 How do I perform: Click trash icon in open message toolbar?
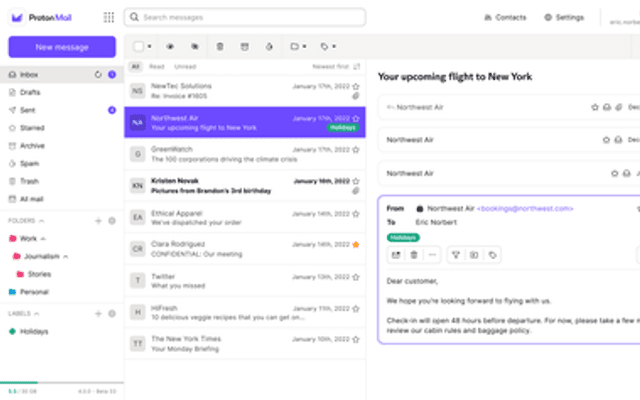coord(414,255)
